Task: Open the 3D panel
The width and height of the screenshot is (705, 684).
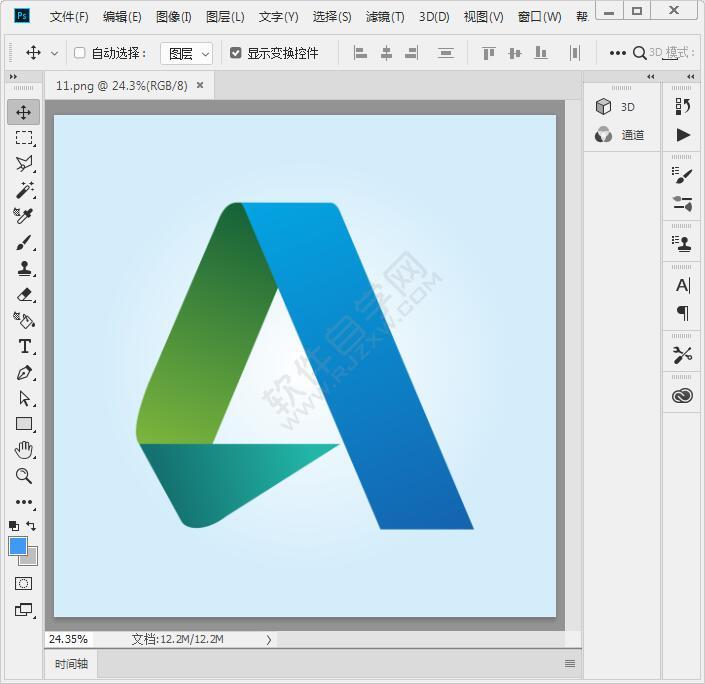Action: click(617, 107)
